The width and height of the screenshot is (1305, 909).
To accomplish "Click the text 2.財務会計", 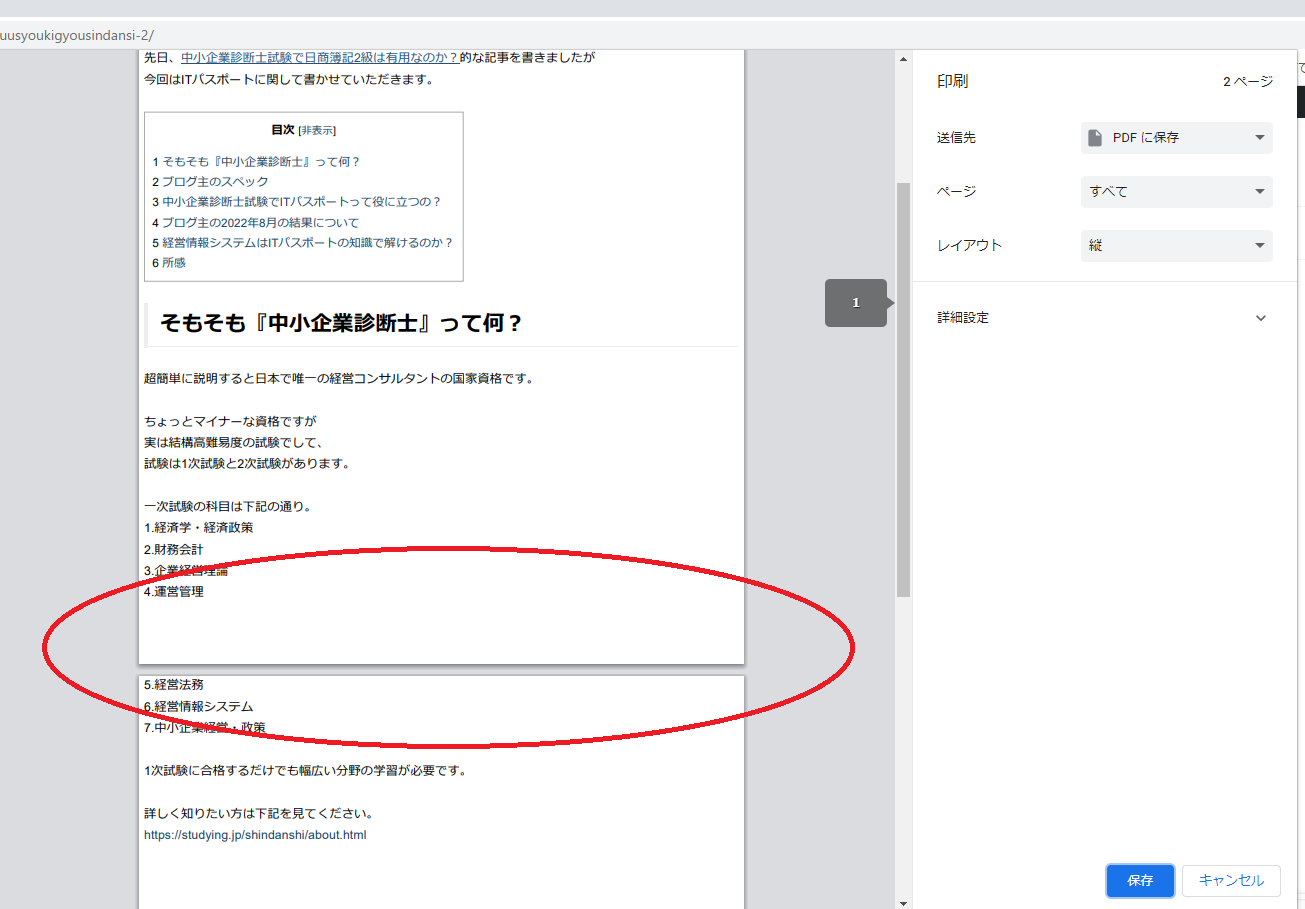I will coord(173,550).
